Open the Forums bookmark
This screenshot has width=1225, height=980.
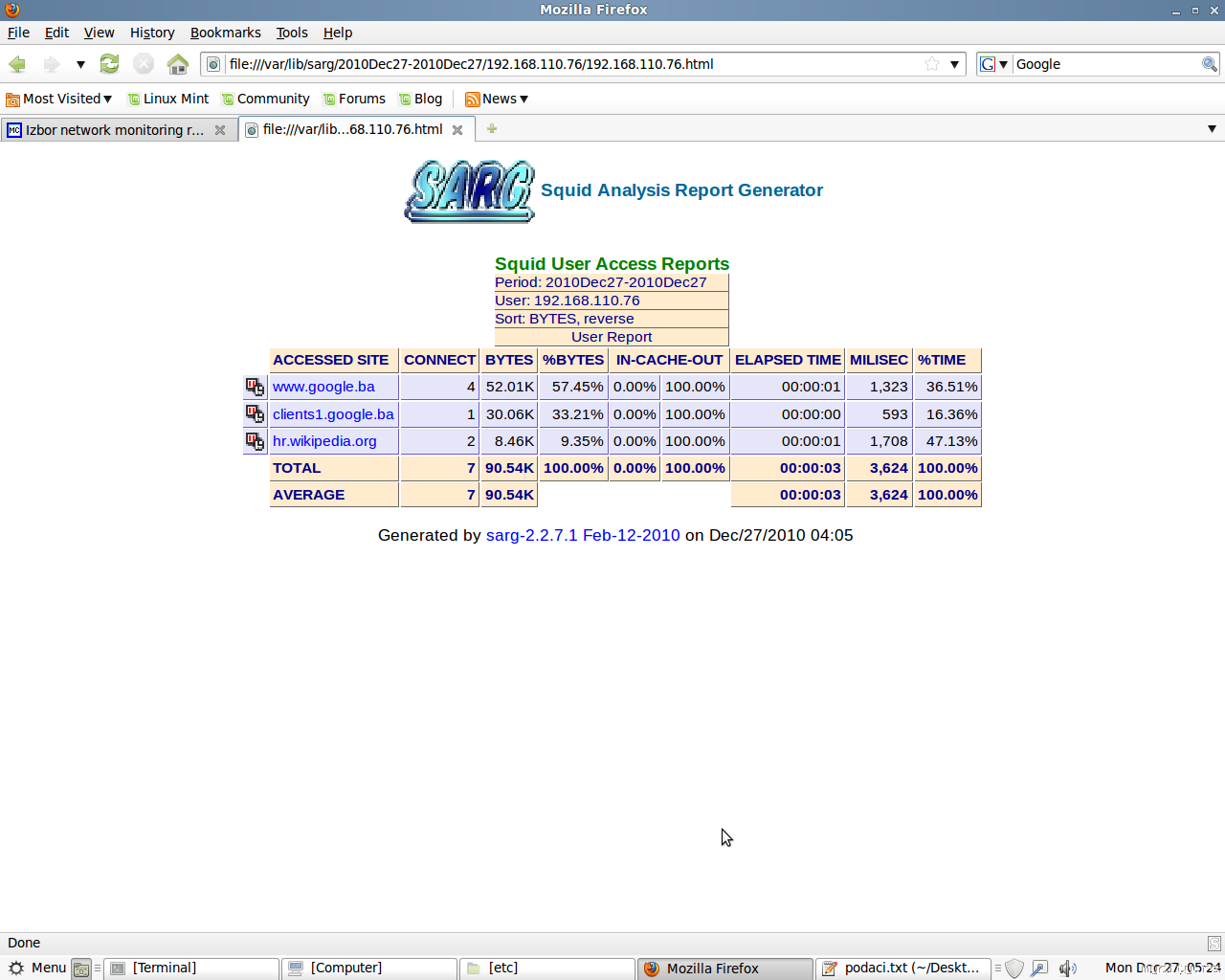point(354,99)
